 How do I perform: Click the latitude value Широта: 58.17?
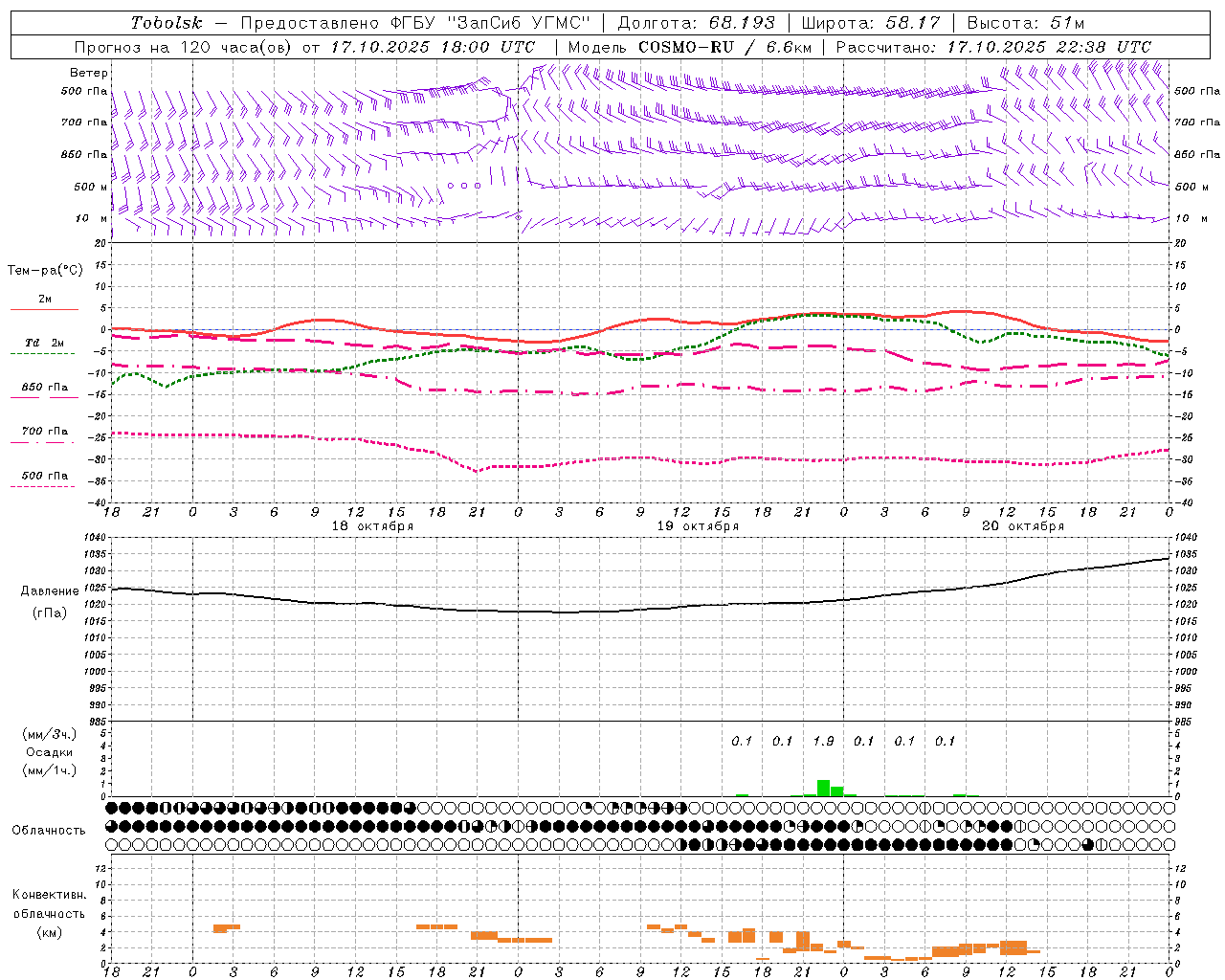(x=871, y=23)
